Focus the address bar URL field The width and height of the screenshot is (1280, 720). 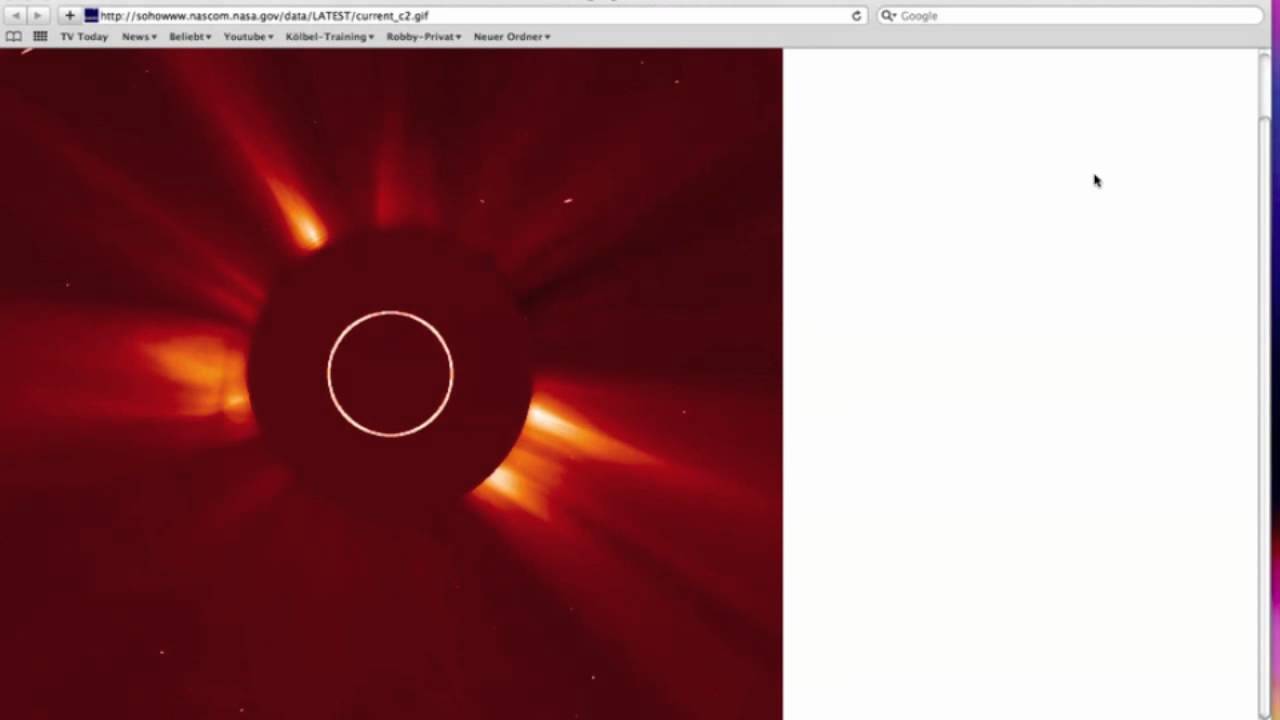point(473,16)
